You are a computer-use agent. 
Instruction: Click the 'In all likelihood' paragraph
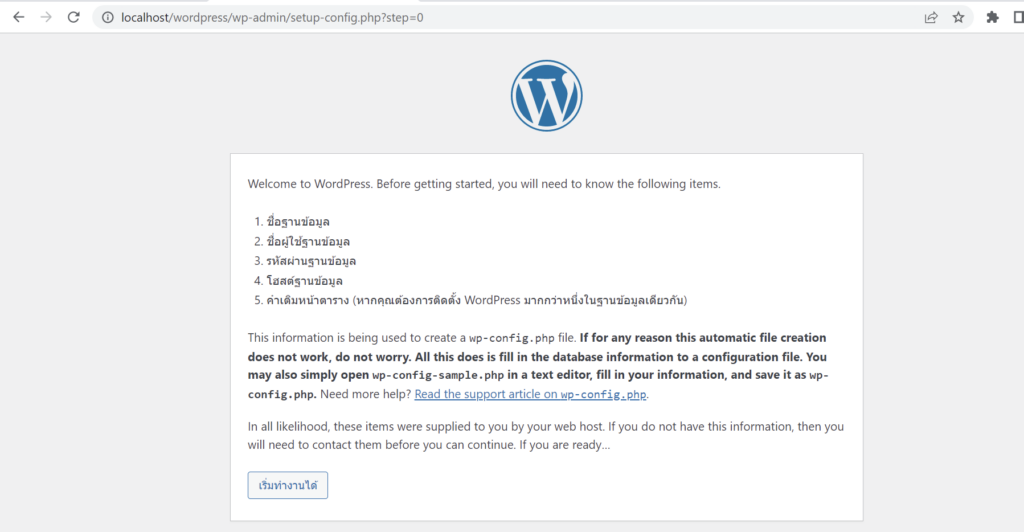point(545,435)
